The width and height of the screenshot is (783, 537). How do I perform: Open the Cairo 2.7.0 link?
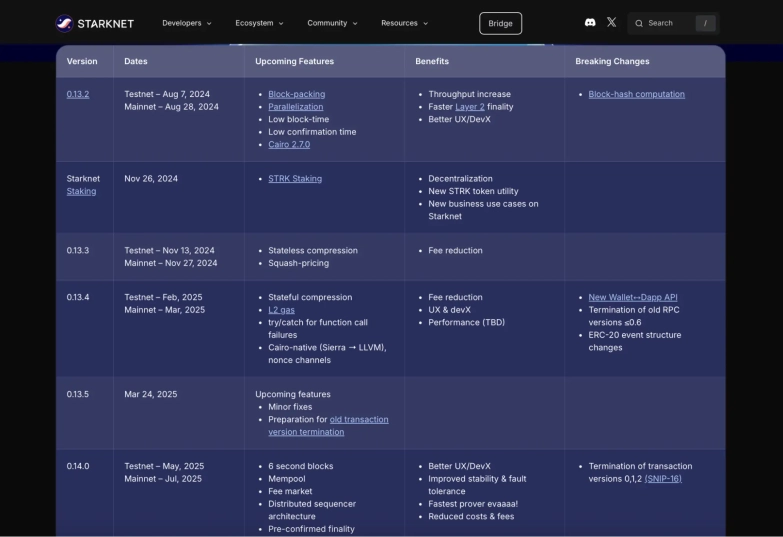coord(289,144)
